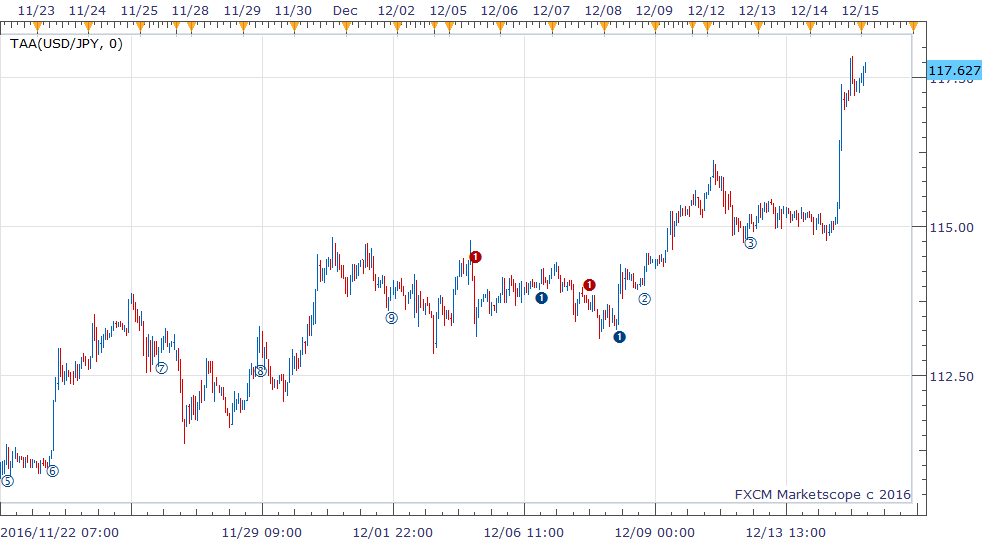Click the 12/01 22:00 time label
The image size is (992, 545).
[392, 533]
